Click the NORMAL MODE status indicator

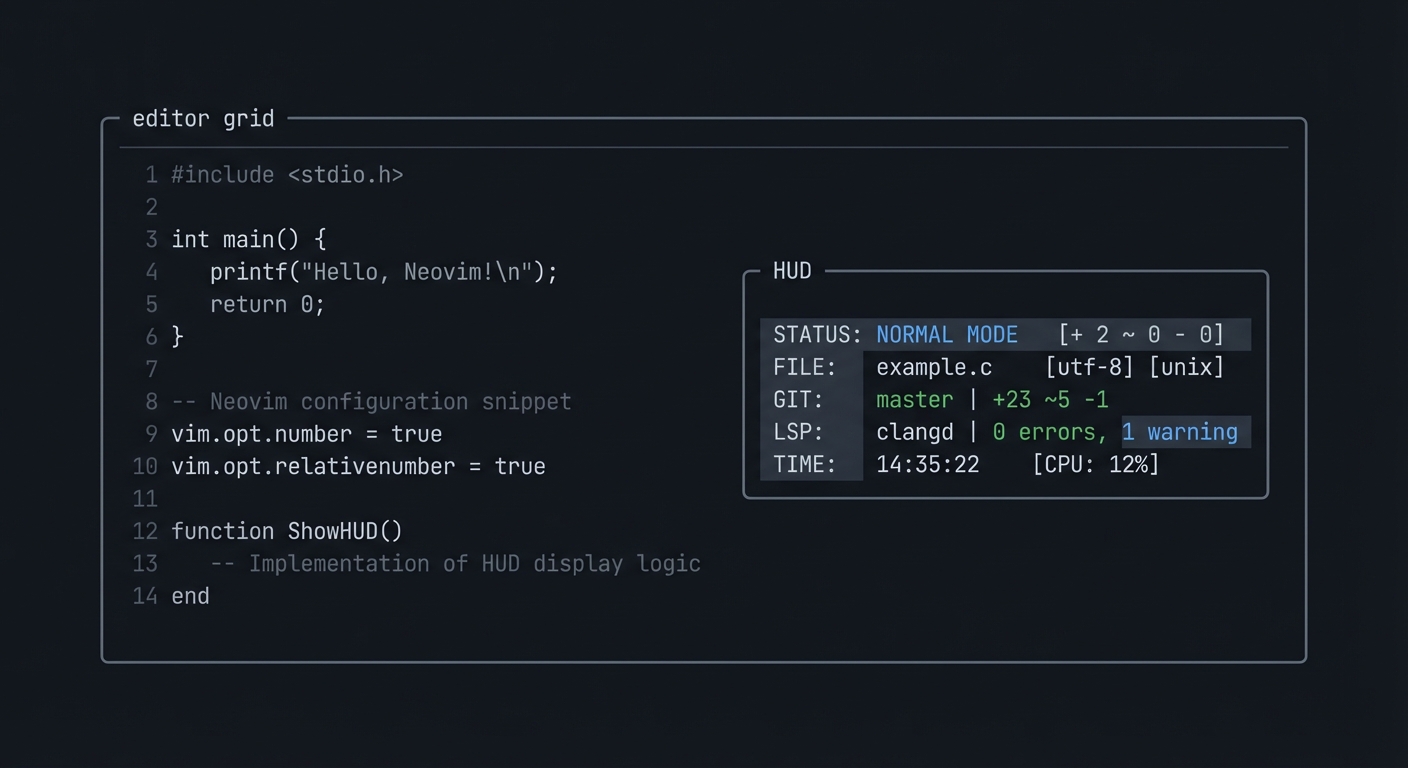click(946, 334)
